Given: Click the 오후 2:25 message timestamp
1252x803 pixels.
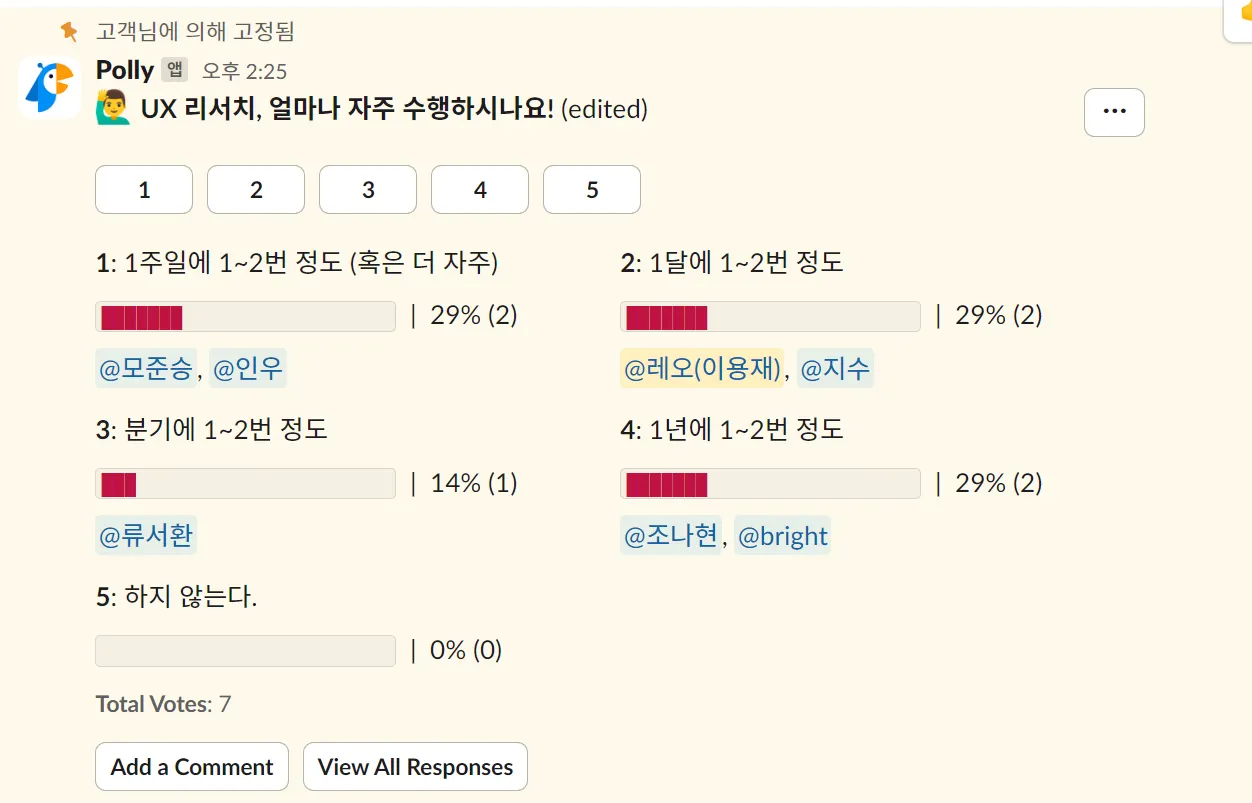Looking at the screenshot, I should pos(244,71).
